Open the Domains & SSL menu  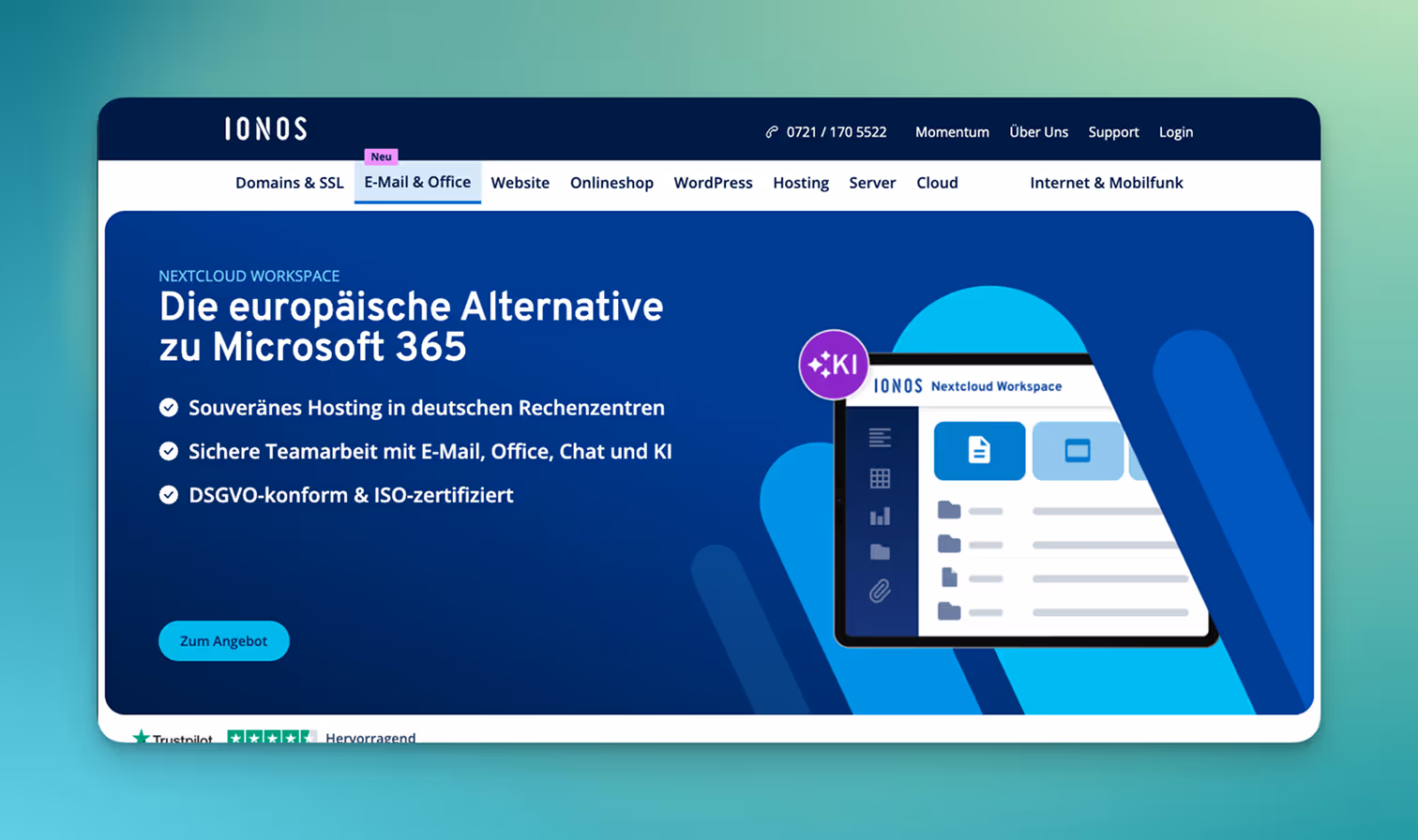coord(289,183)
